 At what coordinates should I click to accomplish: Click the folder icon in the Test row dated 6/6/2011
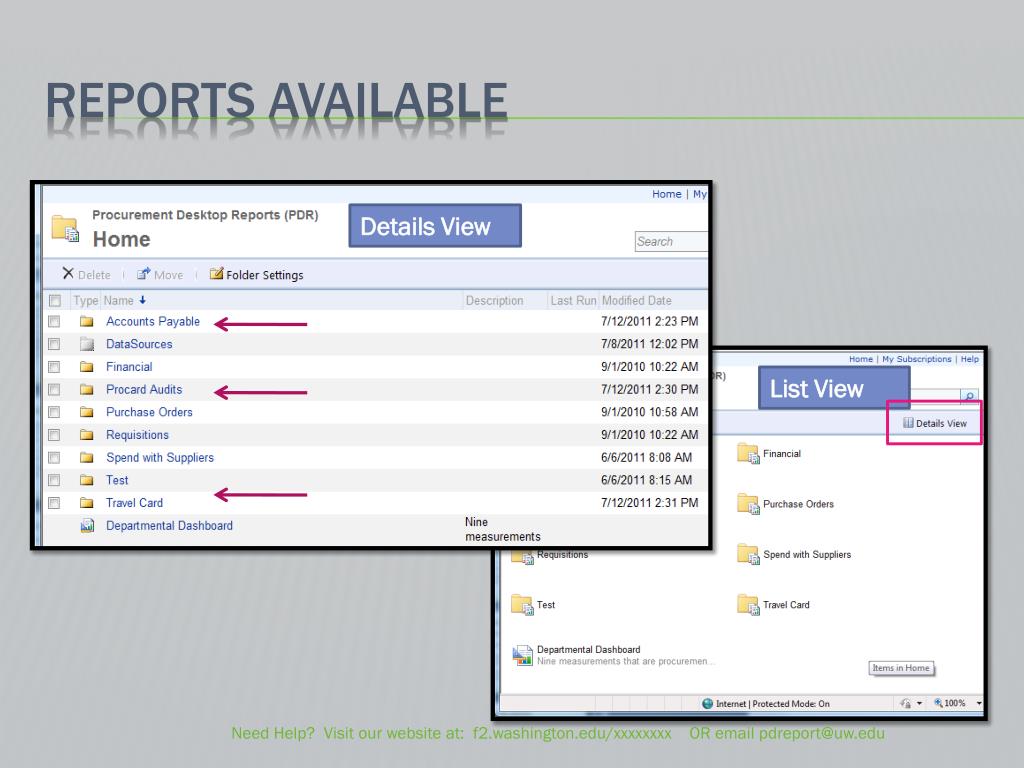(x=86, y=480)
